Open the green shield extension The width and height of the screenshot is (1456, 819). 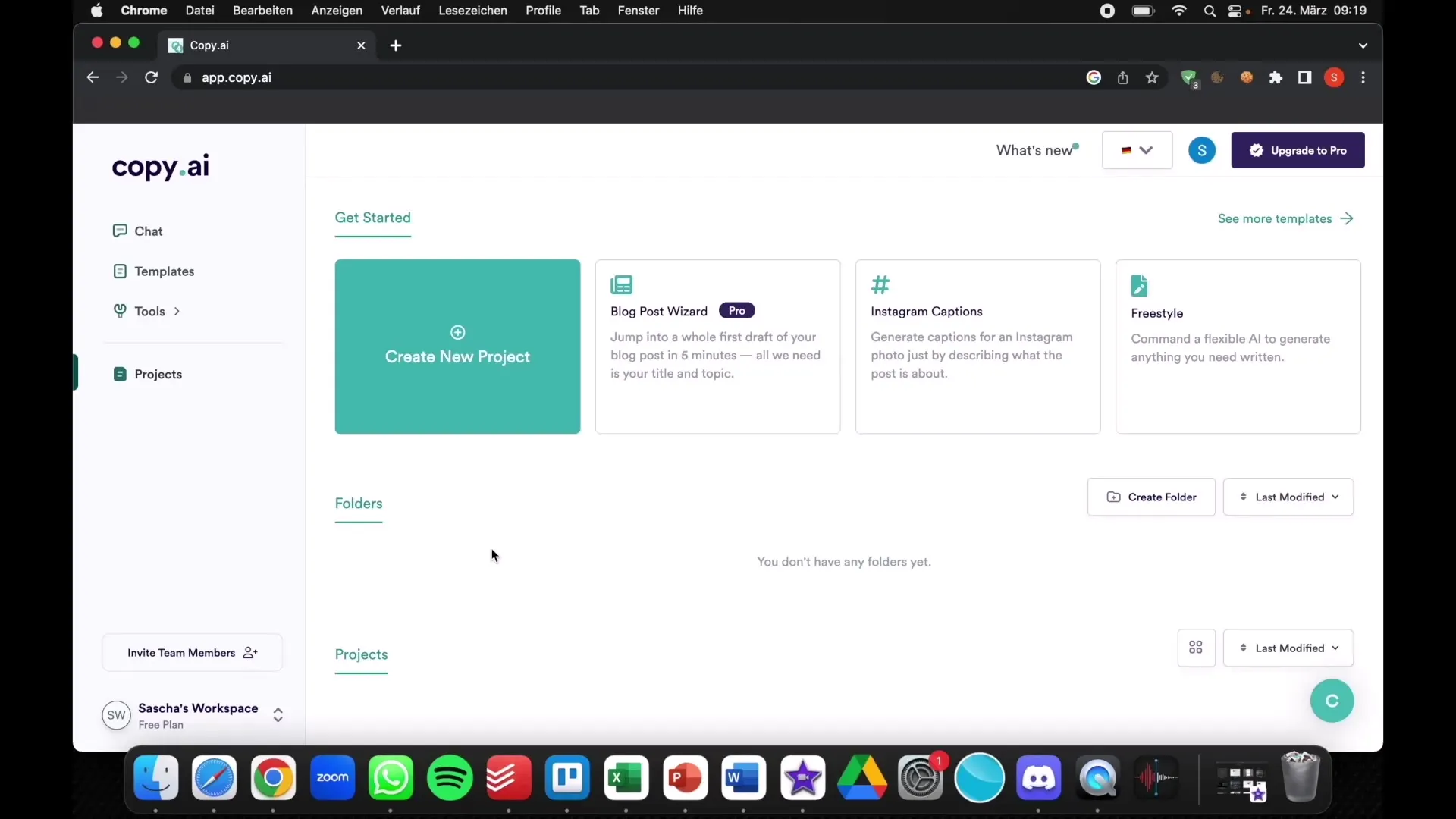click(x=1188, y=78)
